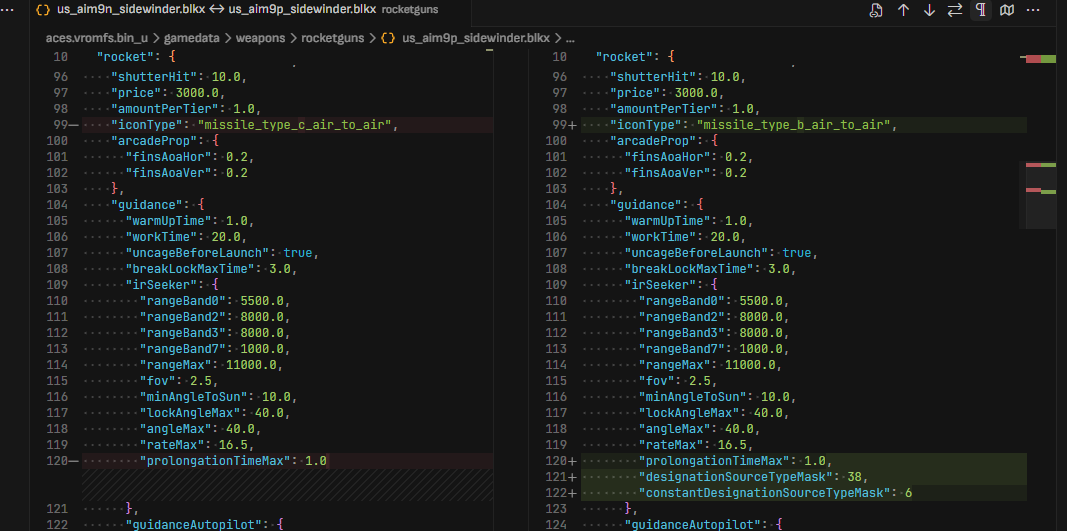Click "rangeBand3": 8000.0 in left pane
Image resolution: width=1067 pixels, height=531 pixels.
216,332
